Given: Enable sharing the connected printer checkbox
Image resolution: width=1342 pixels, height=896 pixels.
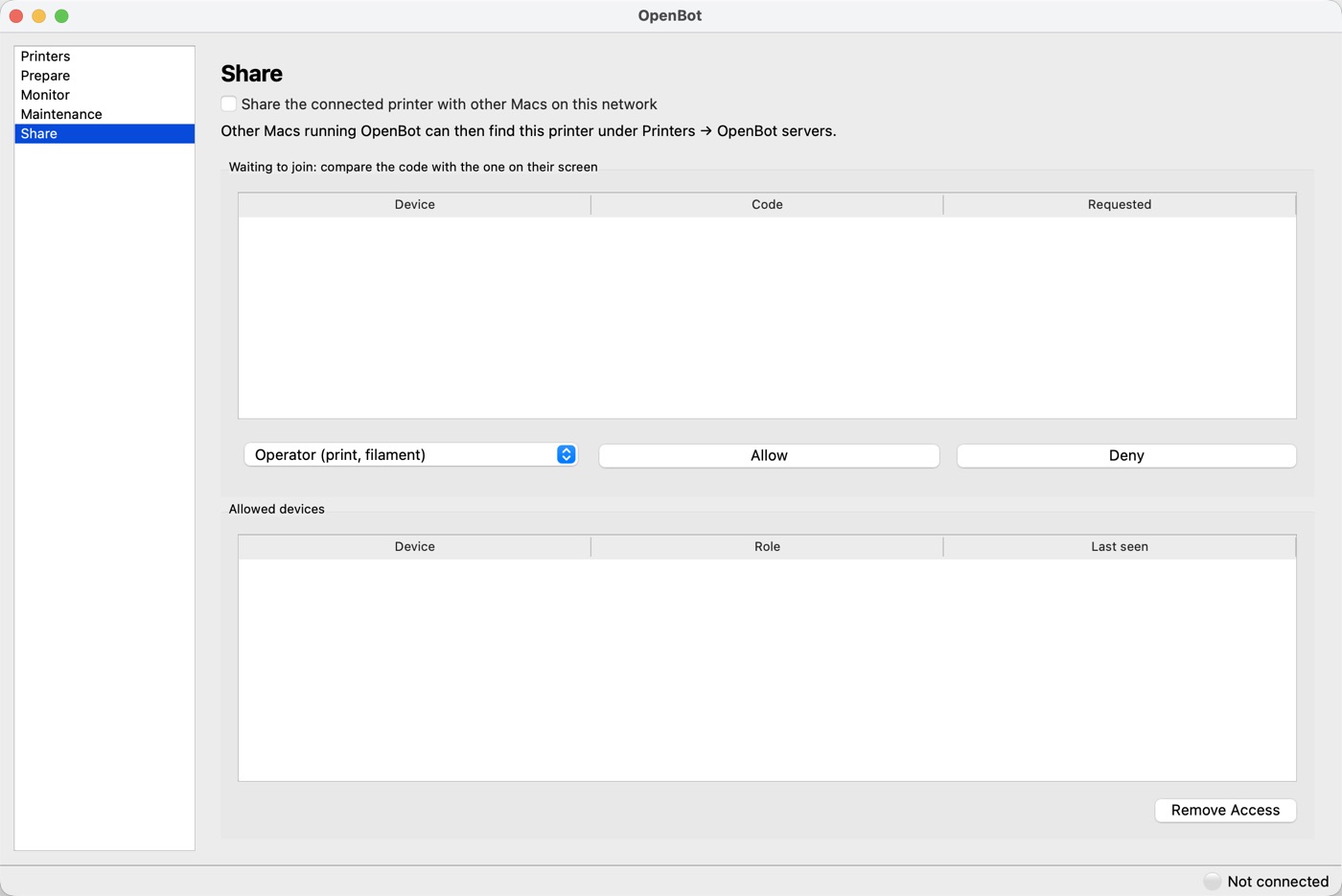Looking at the screenshot, I should [x=229, y=103].
